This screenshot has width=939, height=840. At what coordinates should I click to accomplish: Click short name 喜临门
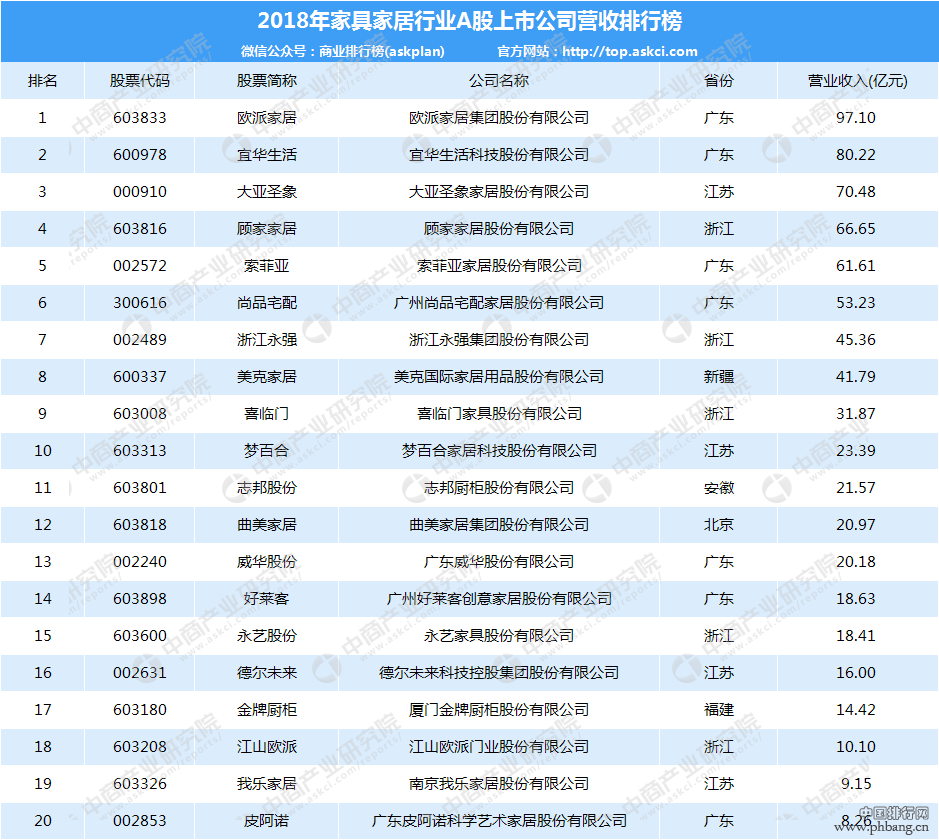click(266, 414)
